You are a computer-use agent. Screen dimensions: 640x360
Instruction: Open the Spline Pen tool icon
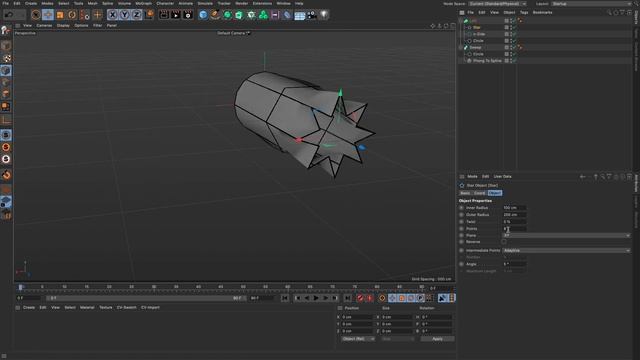pyautogui.click(x=215, y=15)
